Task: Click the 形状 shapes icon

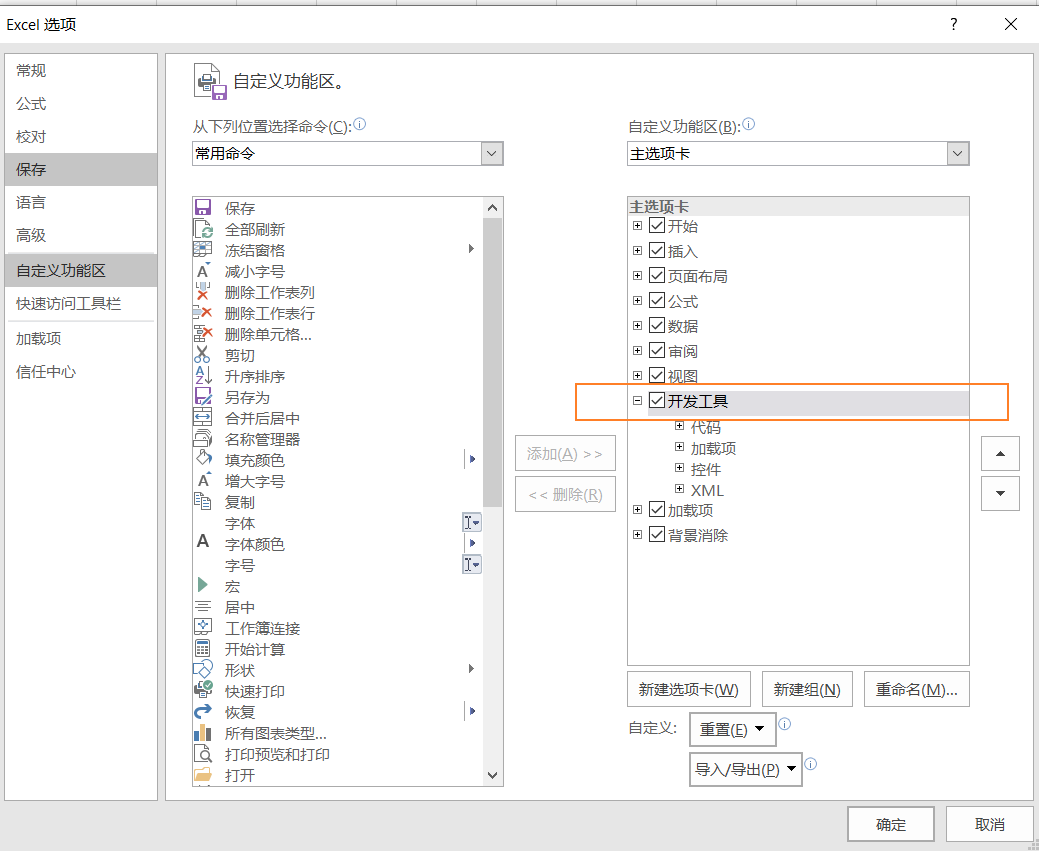Action: point(203,669)
